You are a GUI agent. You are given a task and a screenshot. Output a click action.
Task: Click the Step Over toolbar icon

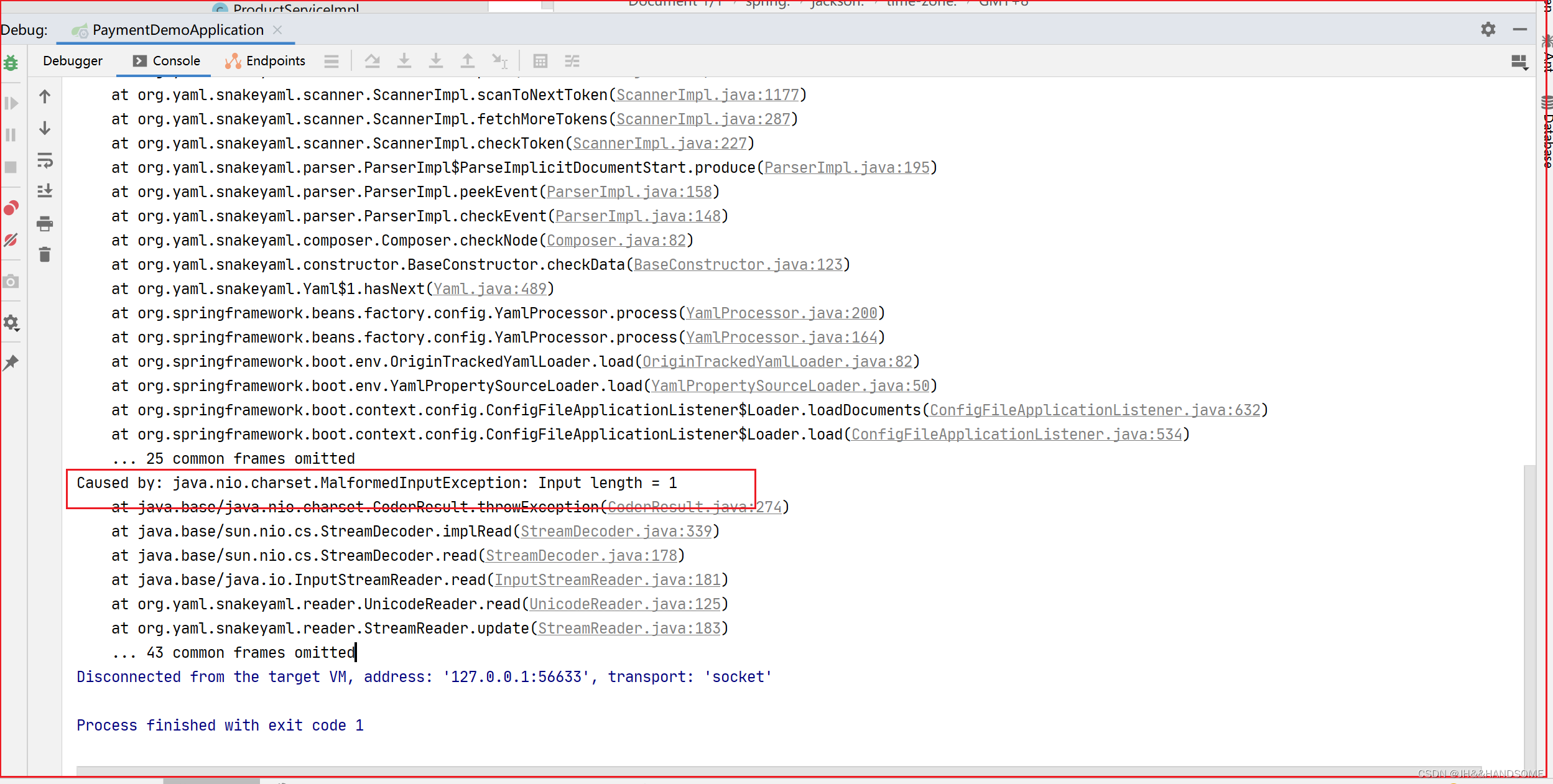tap(373, 61)
